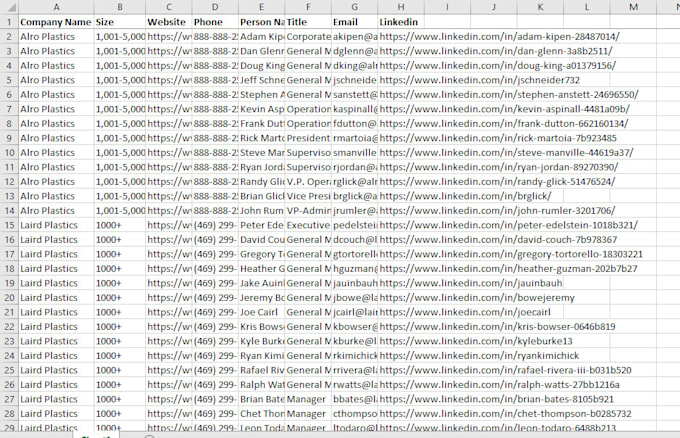Viewport: 680px width, 438px height.
Task: Open randy-glick-51476524 LinkedIn link
Action: pyautogui.click(x=497, y=182)
